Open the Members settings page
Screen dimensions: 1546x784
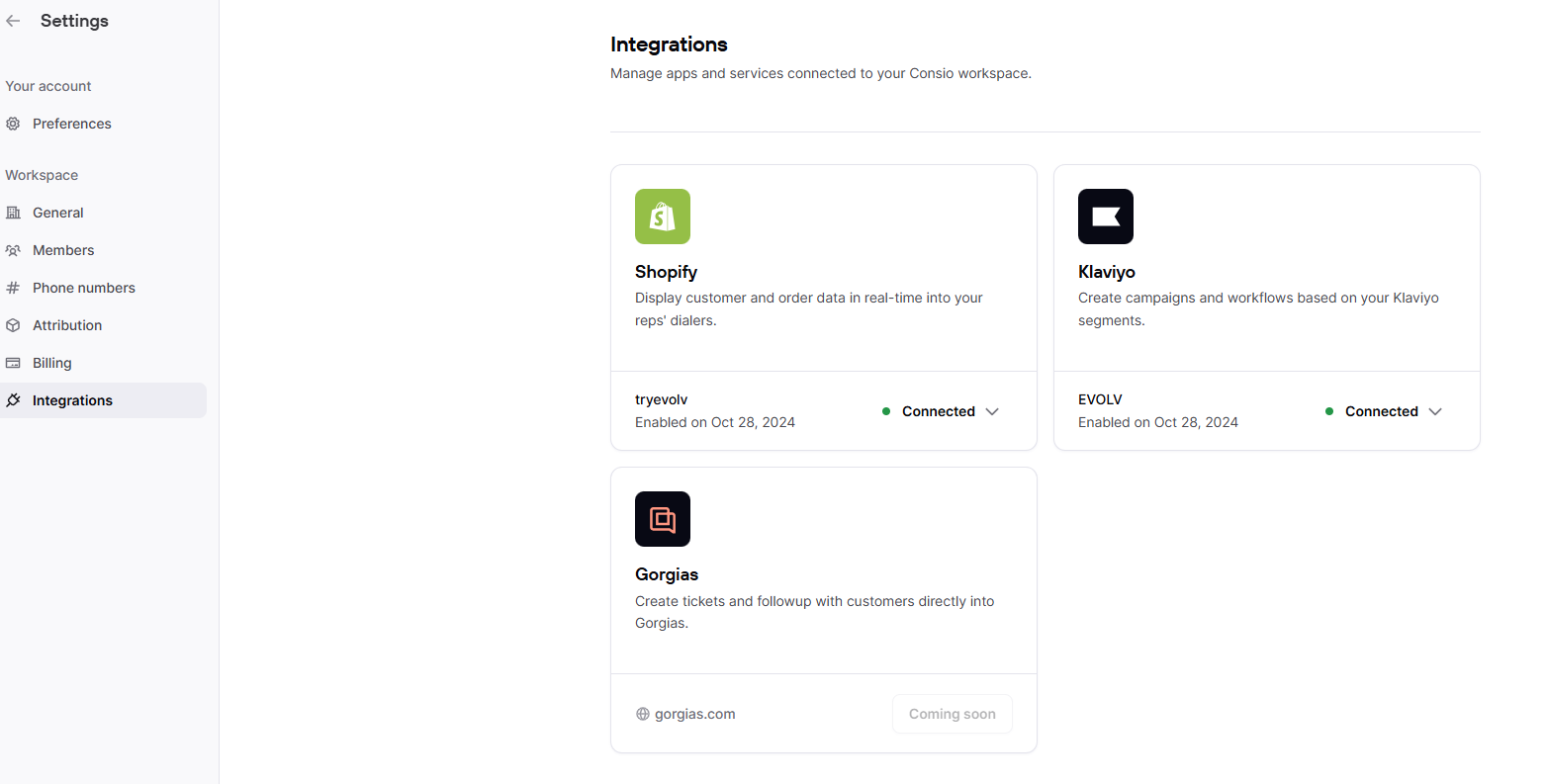pos(103,250)
